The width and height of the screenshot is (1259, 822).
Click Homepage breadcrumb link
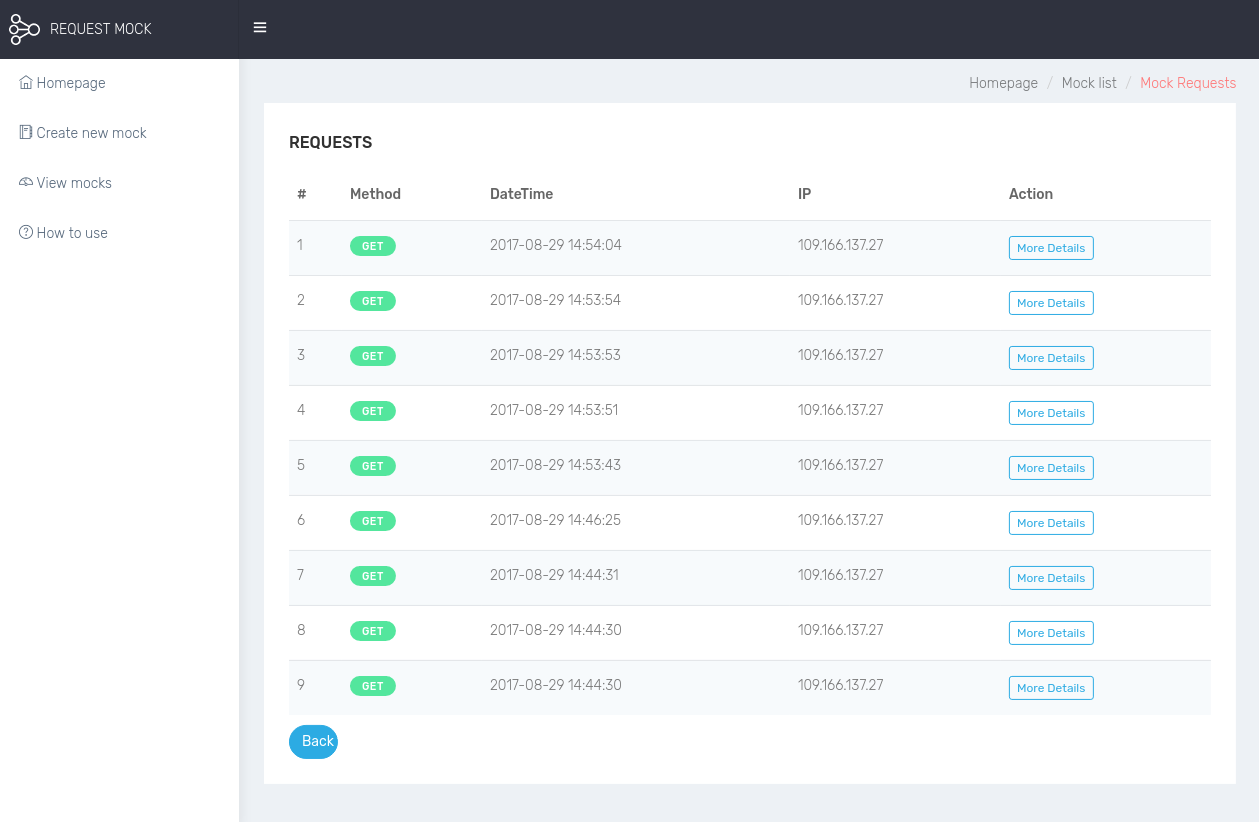pos(1003,83)
